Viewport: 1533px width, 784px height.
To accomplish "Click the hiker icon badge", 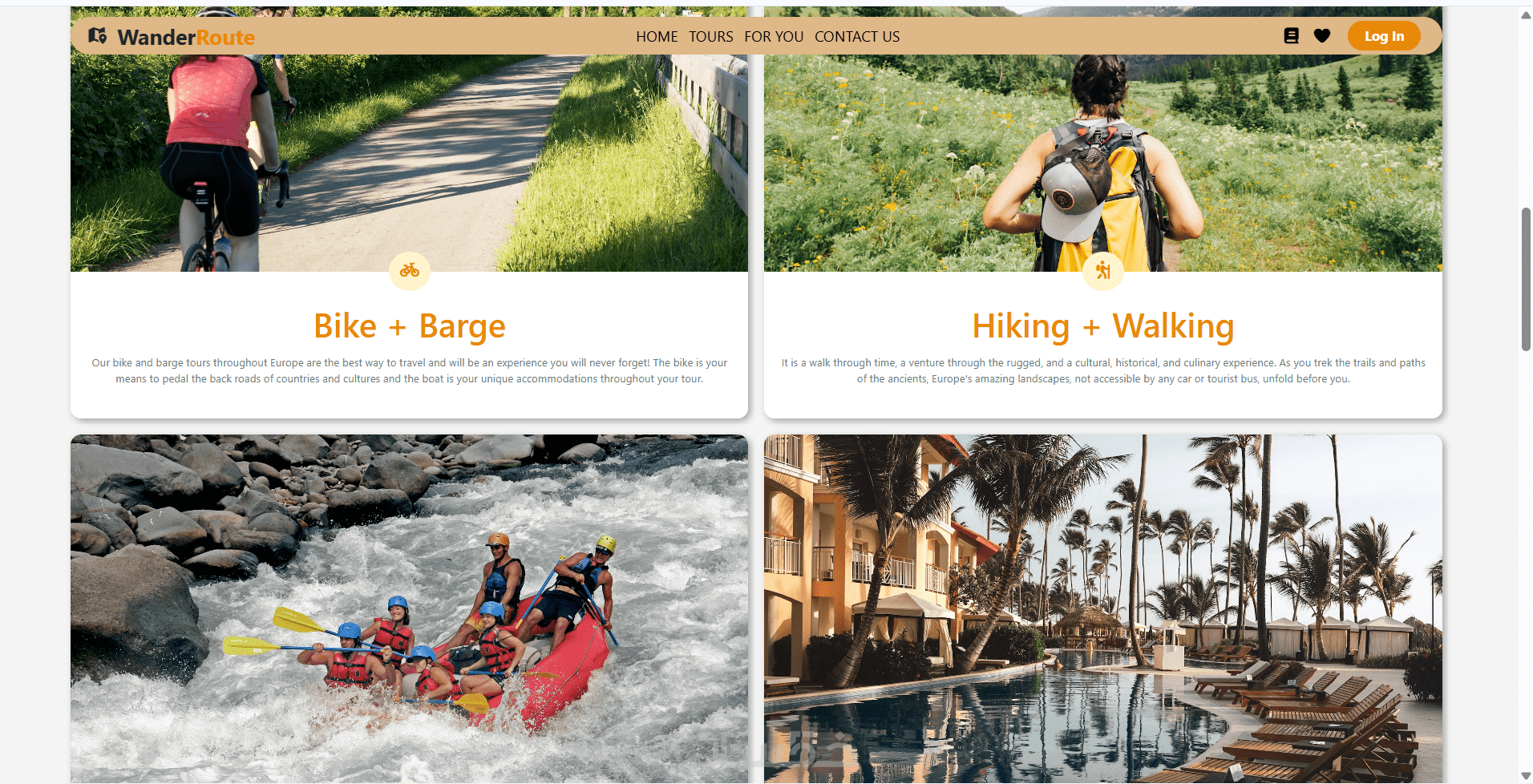I will [x=1103, y=271].
